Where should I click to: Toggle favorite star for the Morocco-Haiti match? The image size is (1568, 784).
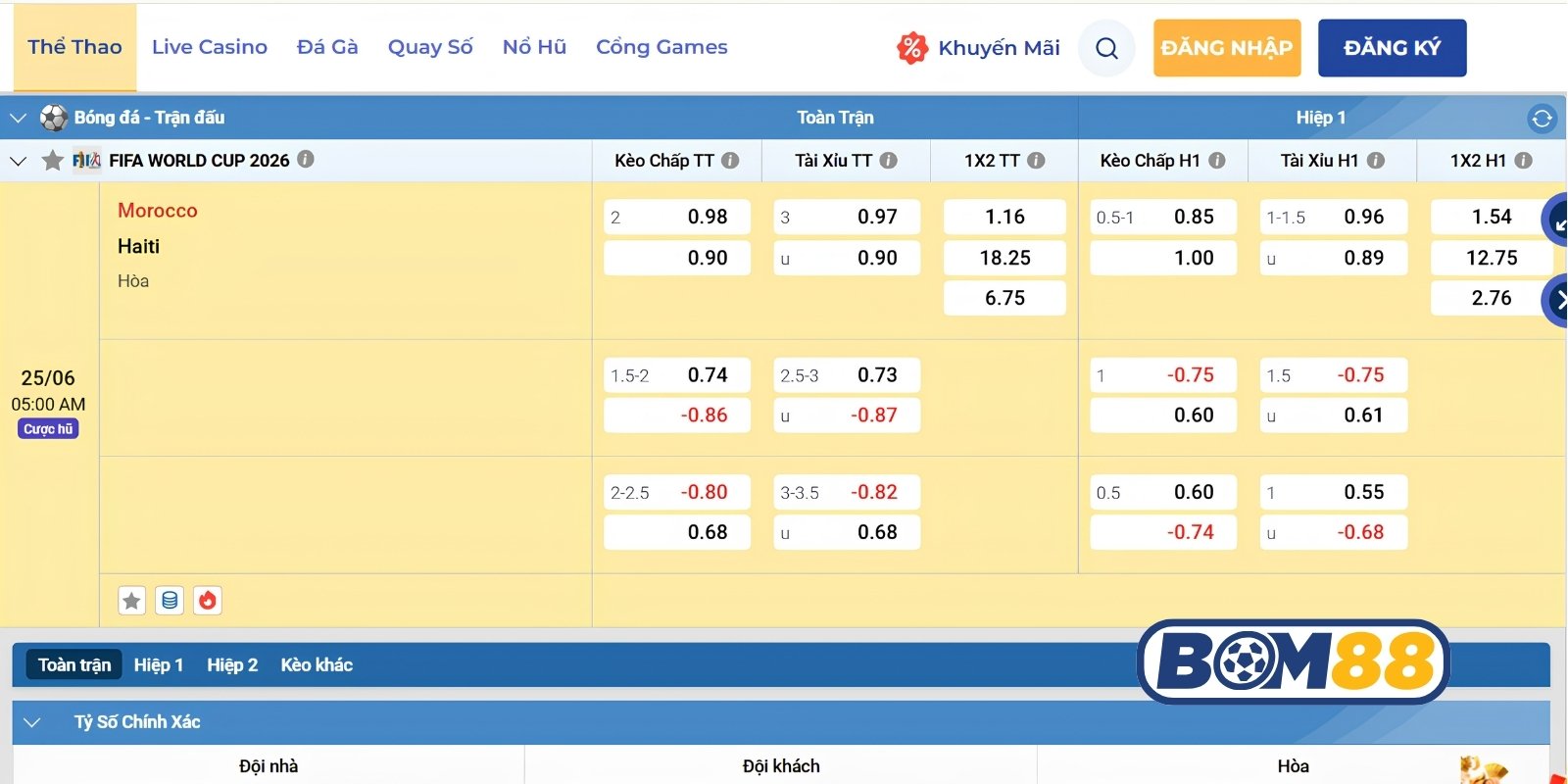[131, 600]
